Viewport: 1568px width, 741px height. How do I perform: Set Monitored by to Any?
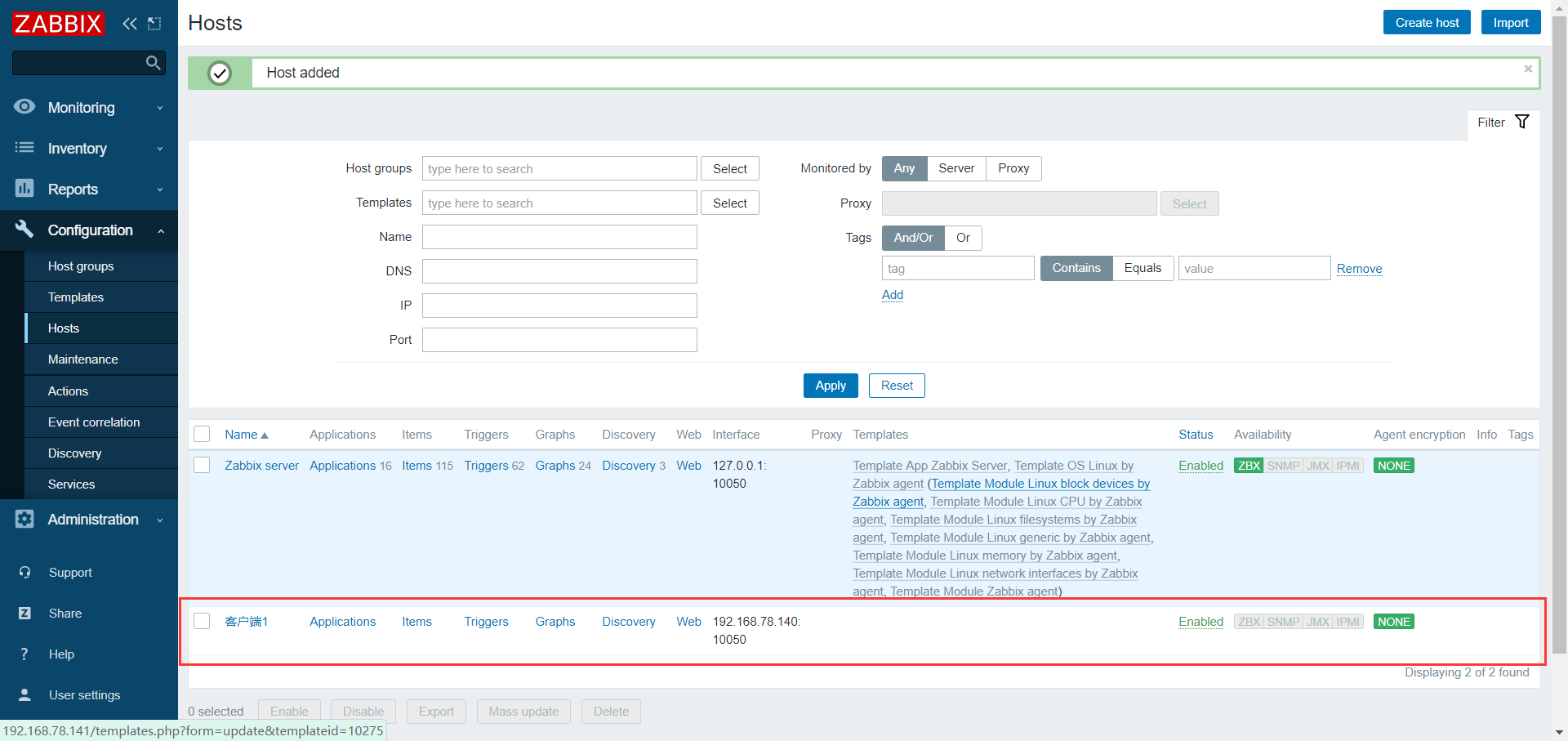click(904, 168)
